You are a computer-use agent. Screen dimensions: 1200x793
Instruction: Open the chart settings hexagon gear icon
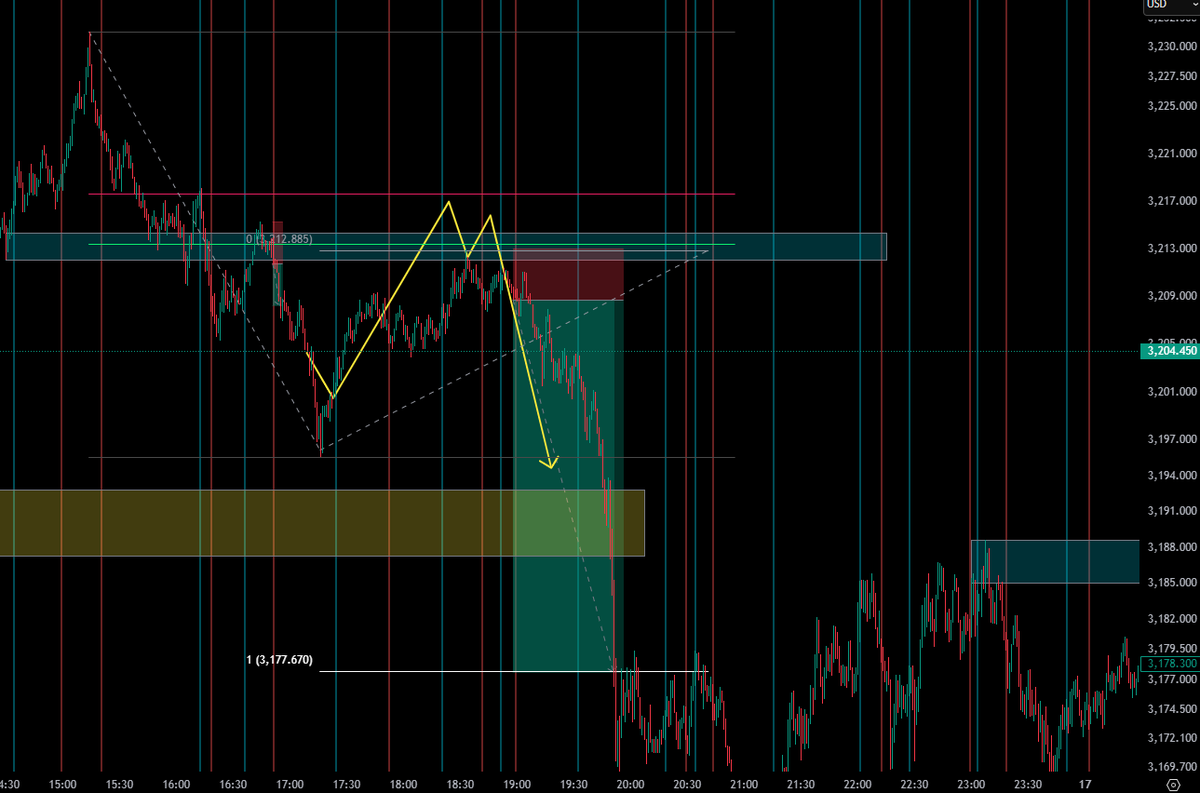(x=1173, y=784)
